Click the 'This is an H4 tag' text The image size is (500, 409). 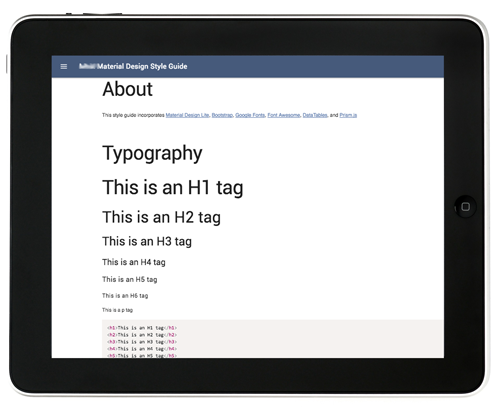[134, 262]
